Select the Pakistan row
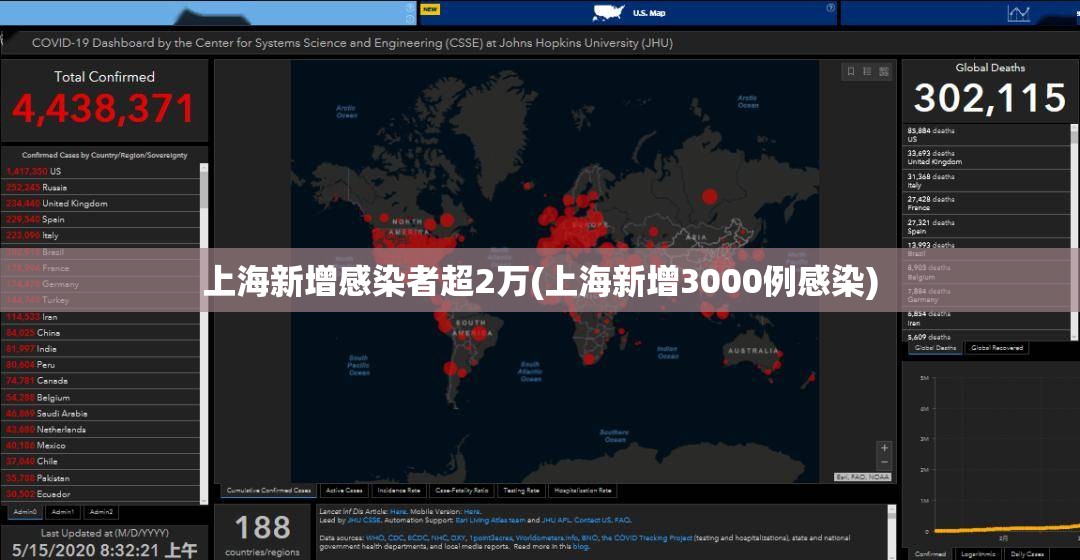Viewport: 1080px width, 560px height. click(x=102, y=478)
